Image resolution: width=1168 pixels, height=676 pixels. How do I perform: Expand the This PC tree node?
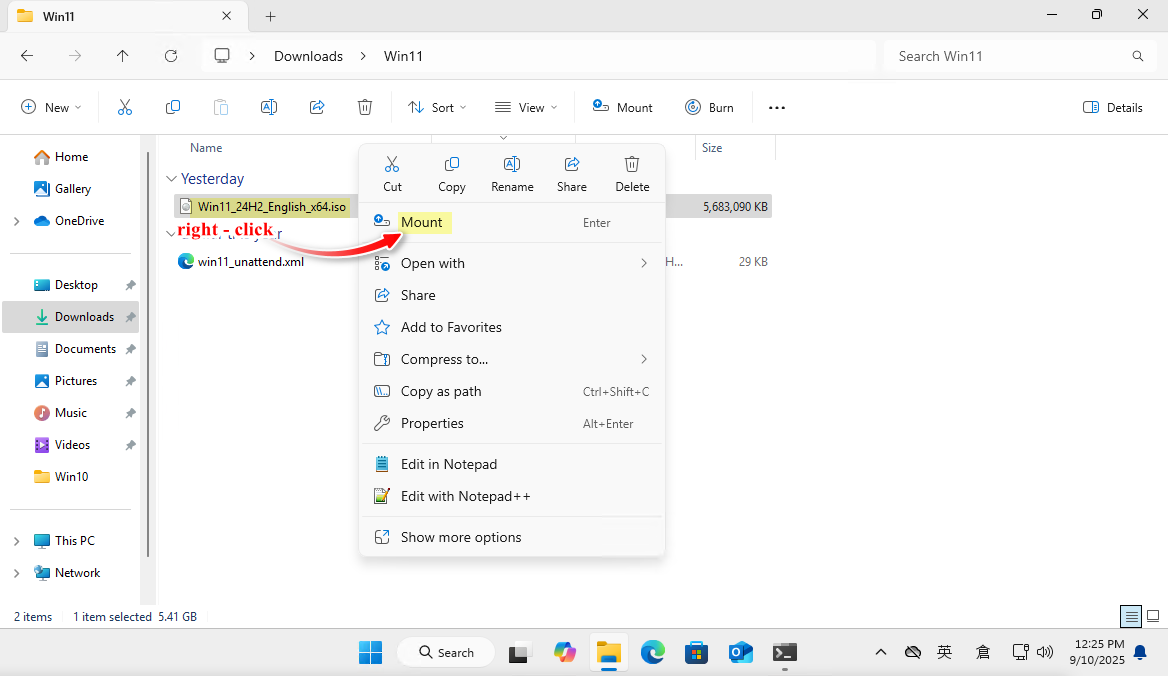17,541
